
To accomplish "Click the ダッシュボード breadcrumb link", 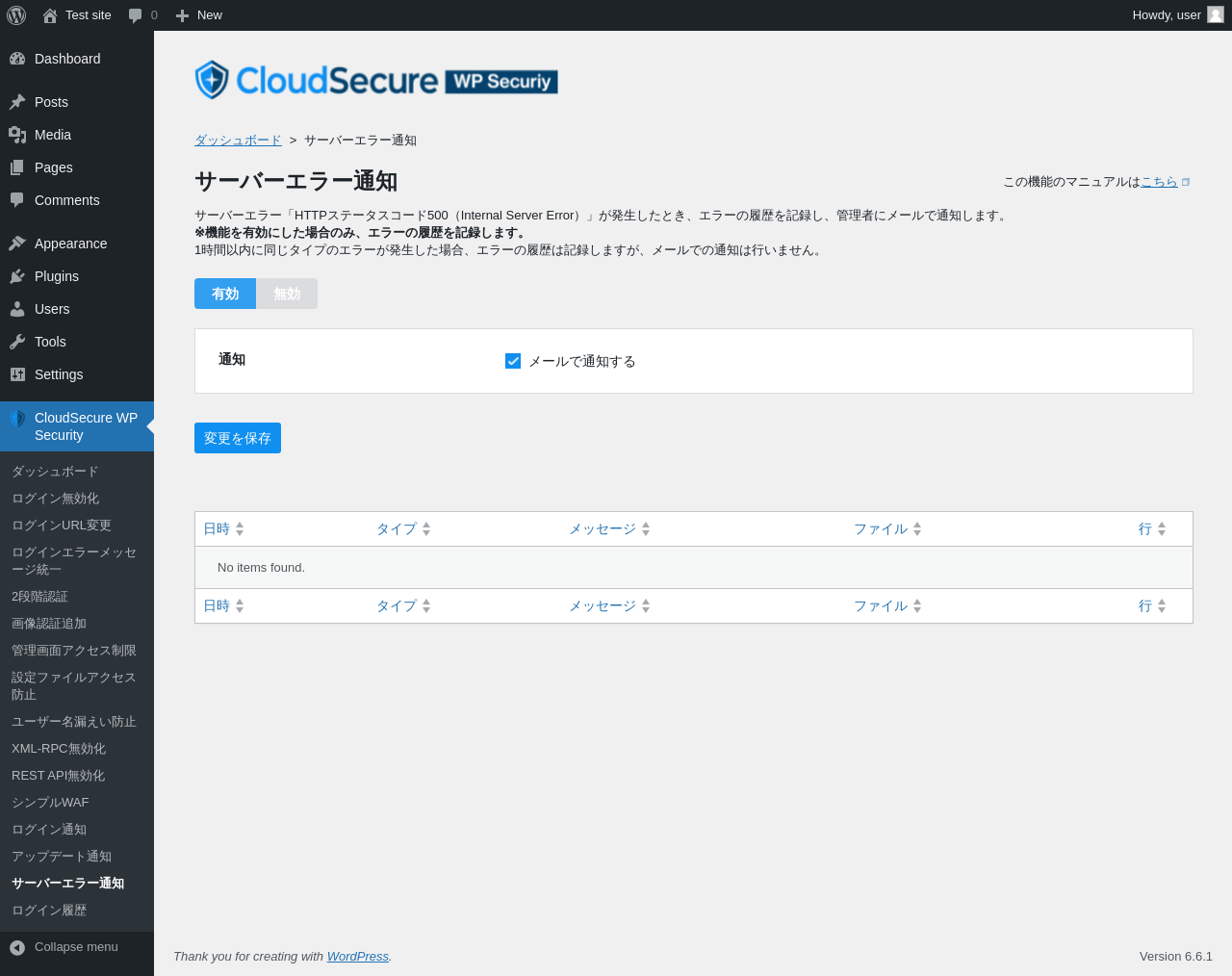I will click(x=238, y=141).
